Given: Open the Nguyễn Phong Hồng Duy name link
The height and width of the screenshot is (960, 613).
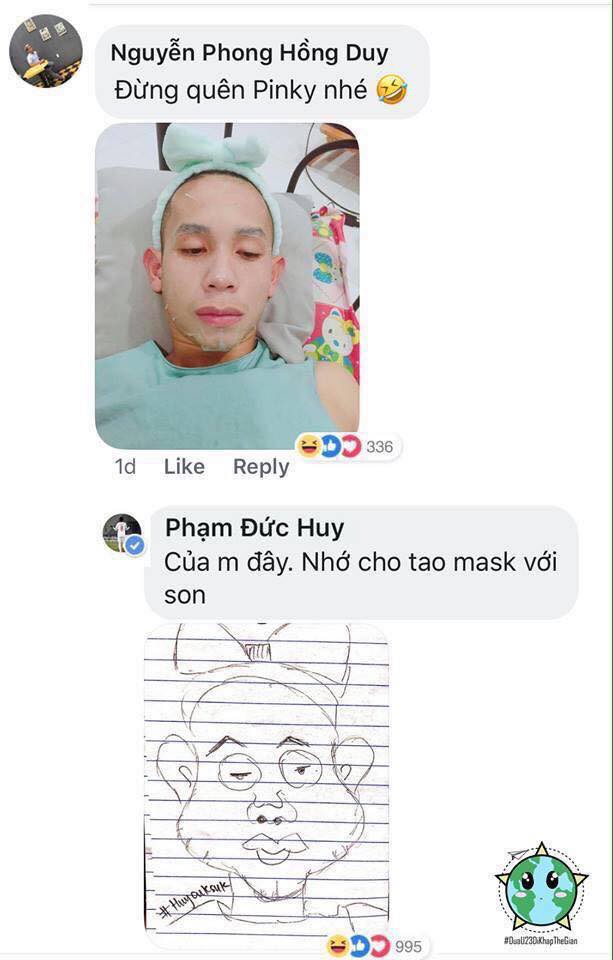Looking at the screenshot, I should pyautogui.click(x=249, y=53).
